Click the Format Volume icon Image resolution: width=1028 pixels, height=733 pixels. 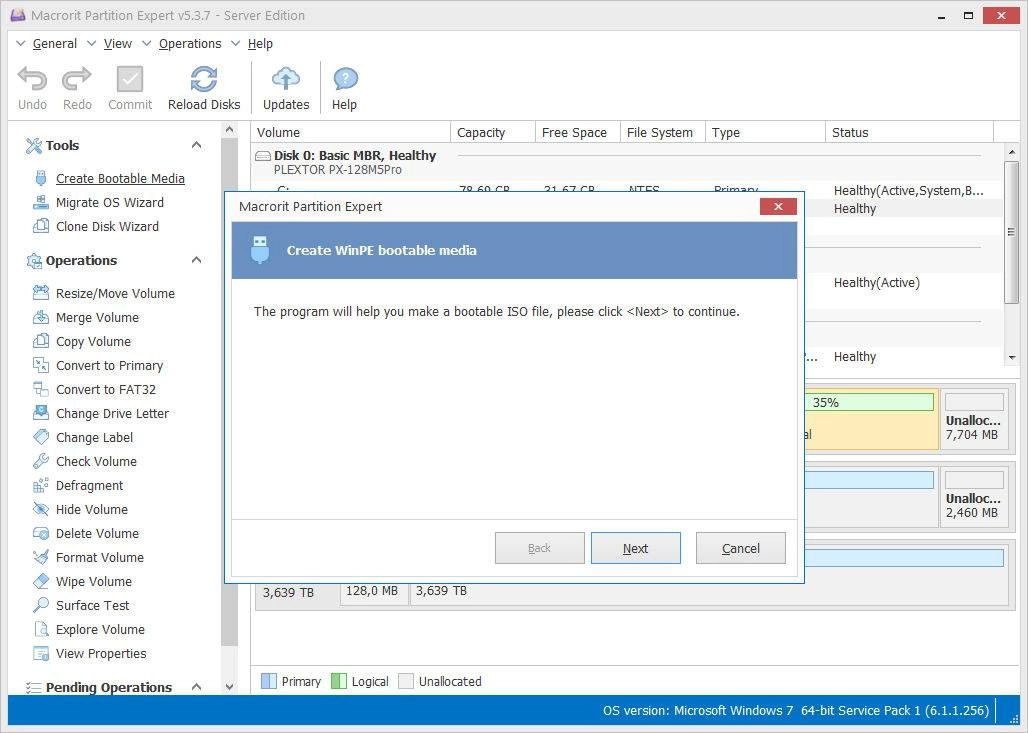[41, 557]
